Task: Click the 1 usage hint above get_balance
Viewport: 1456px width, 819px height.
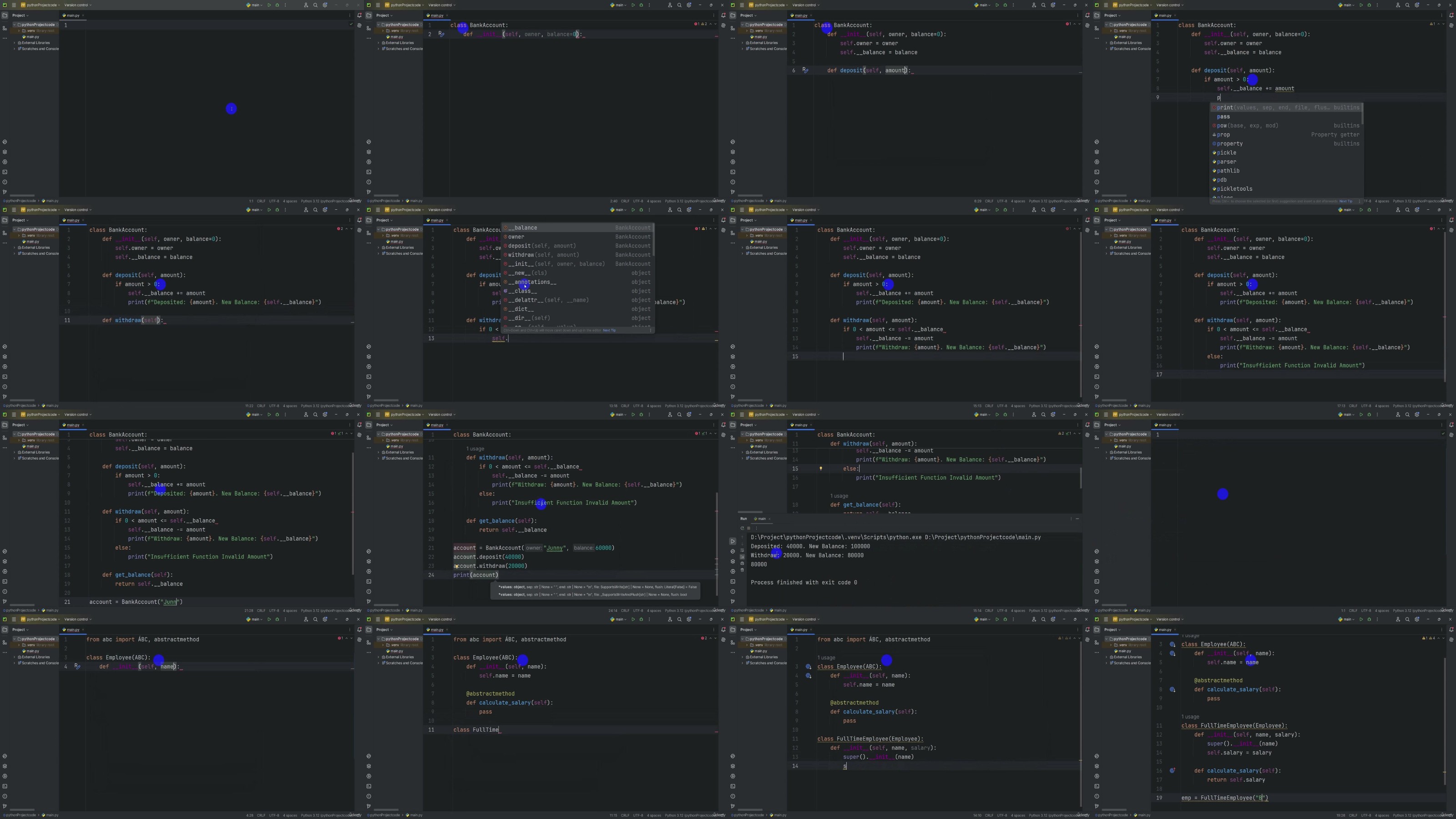Action: point(839,495)
